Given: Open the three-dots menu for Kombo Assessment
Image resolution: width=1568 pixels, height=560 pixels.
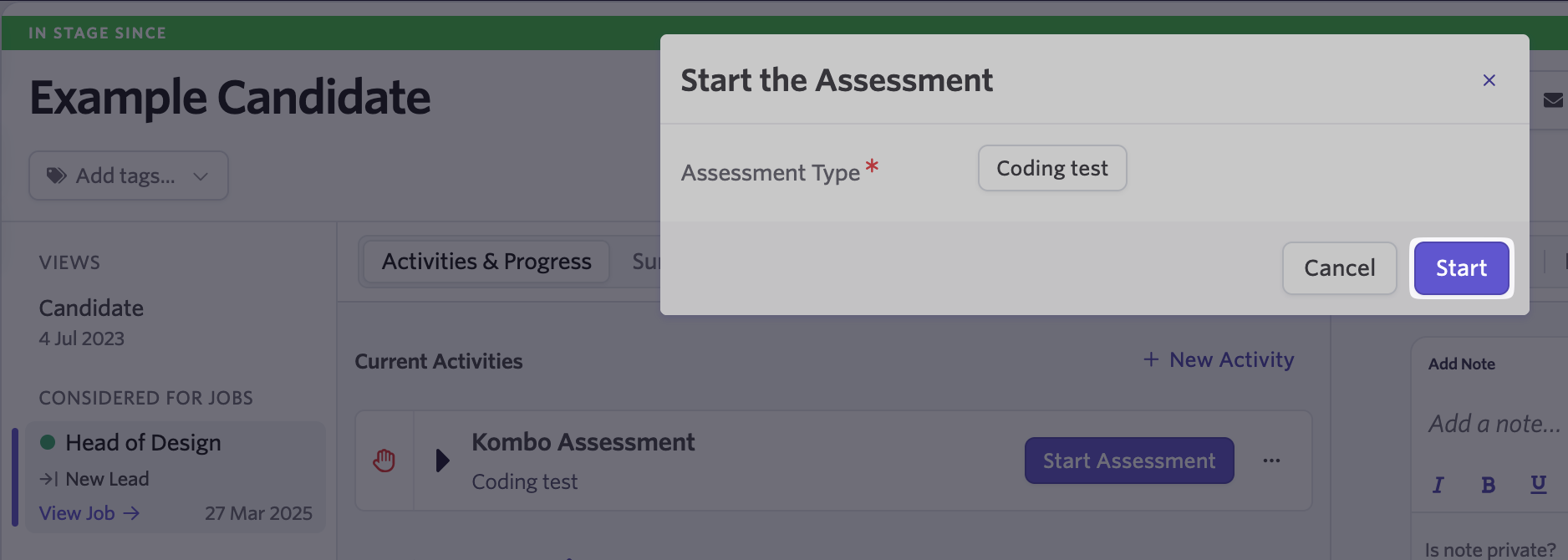Looking at the screenshot, I should 1271,461.
